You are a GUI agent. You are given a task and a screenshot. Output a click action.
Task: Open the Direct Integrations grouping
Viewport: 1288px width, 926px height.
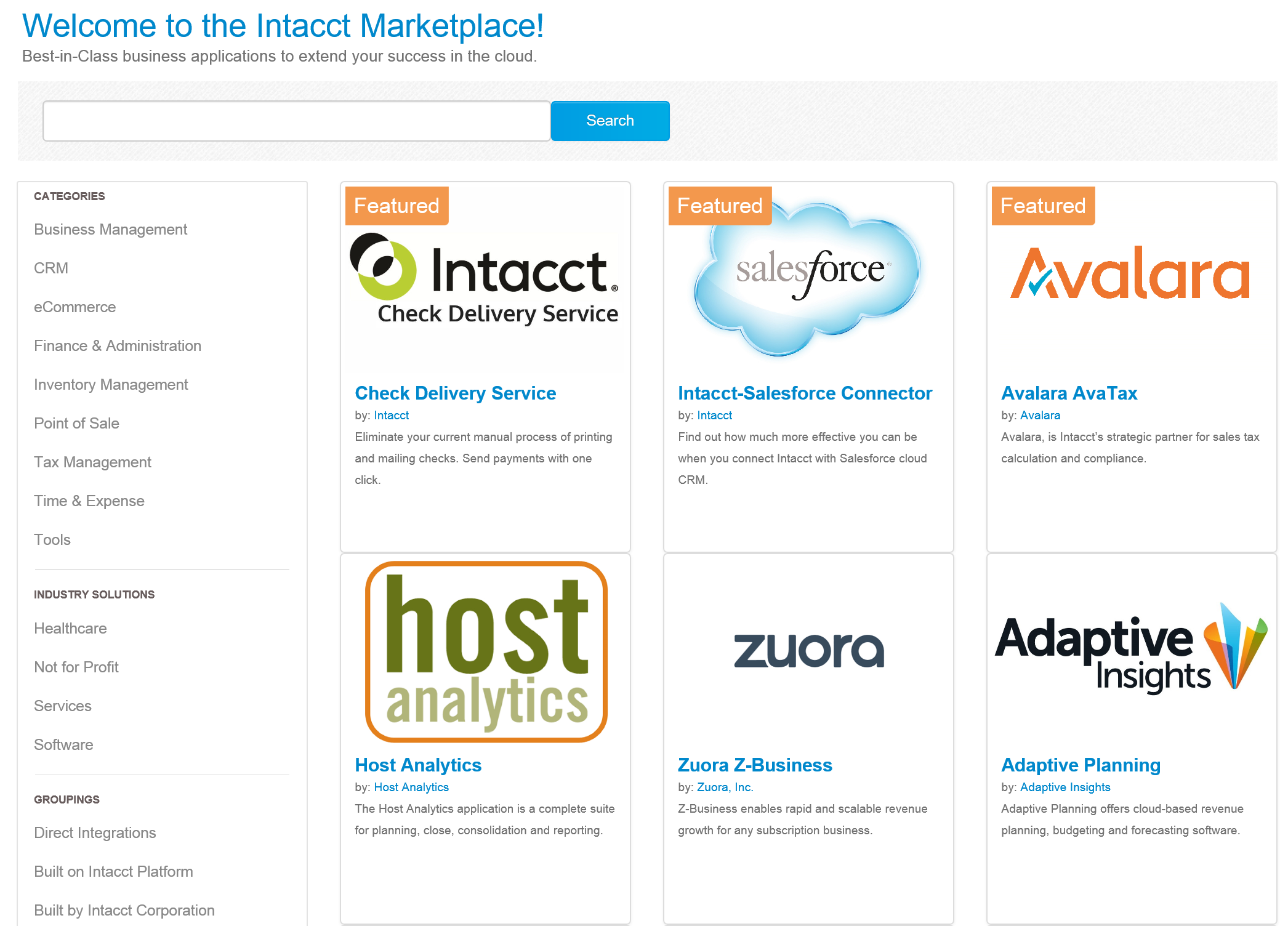pos(95,832)
